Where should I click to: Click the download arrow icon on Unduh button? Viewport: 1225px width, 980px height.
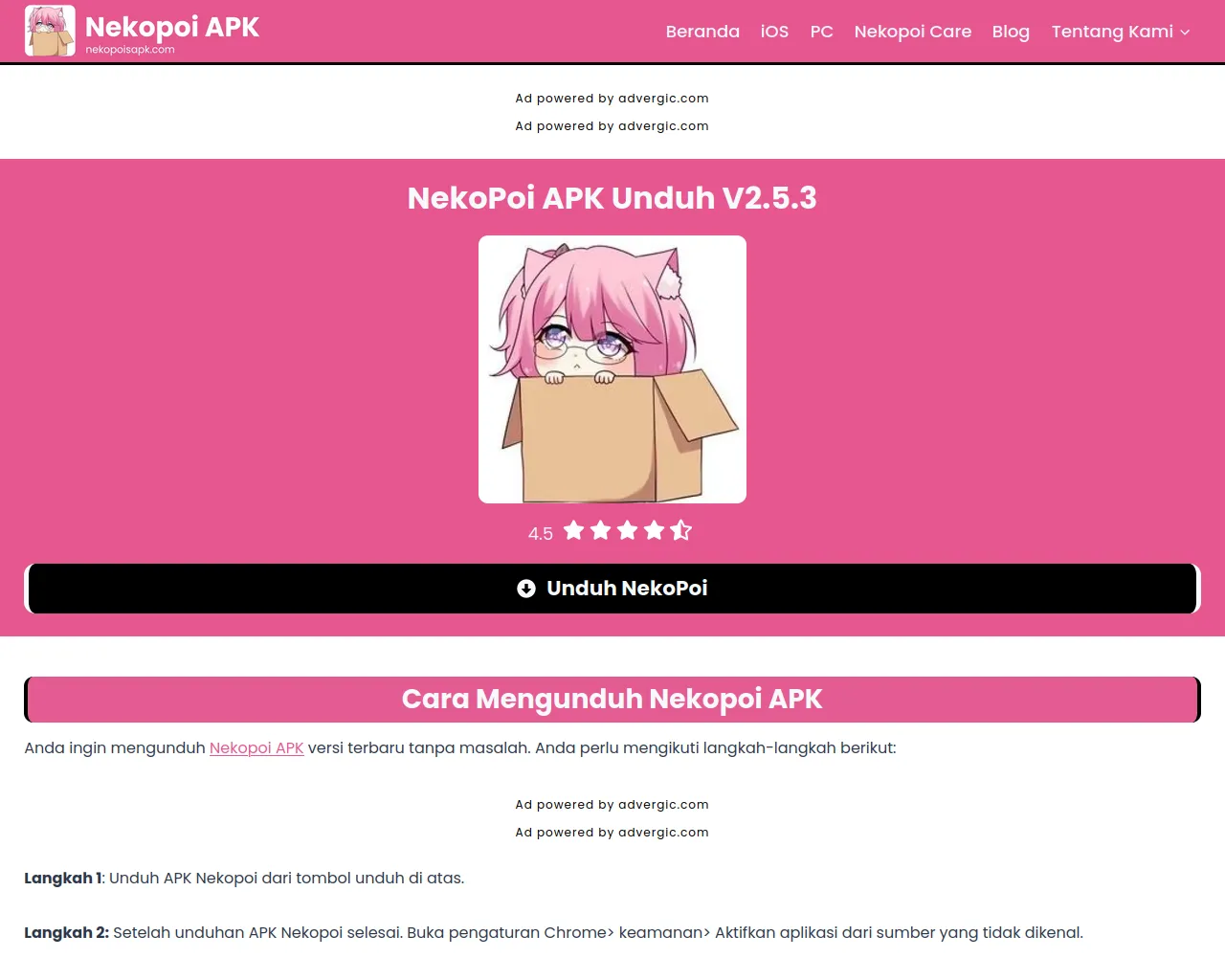click(526, 589)
